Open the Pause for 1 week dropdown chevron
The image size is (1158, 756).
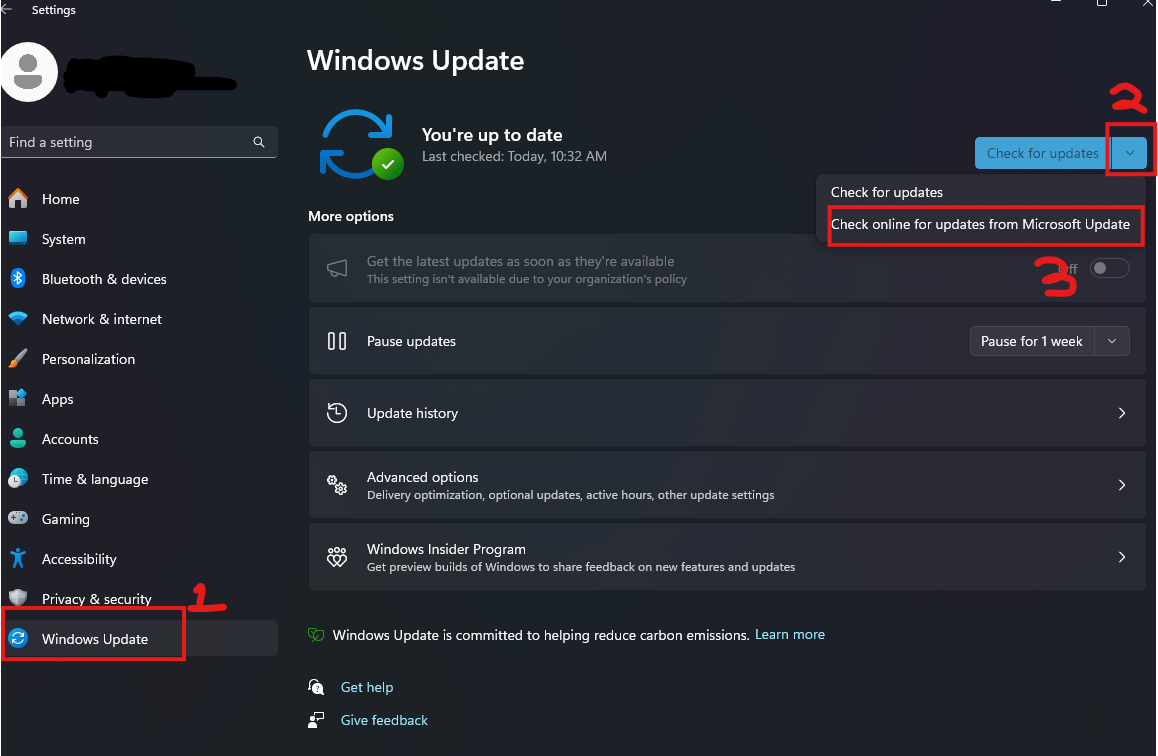1112,341
